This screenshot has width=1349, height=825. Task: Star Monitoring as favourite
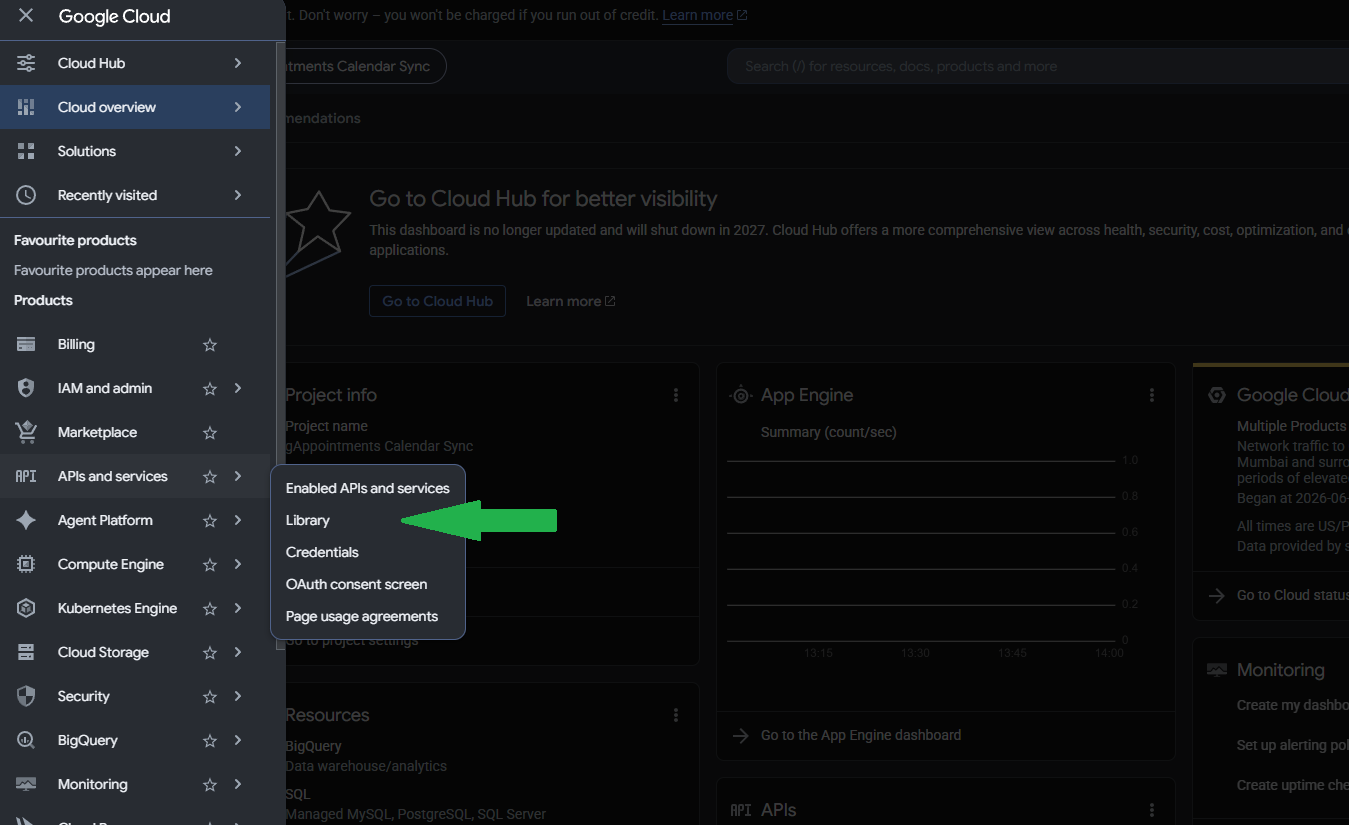[x=210, y=784]
